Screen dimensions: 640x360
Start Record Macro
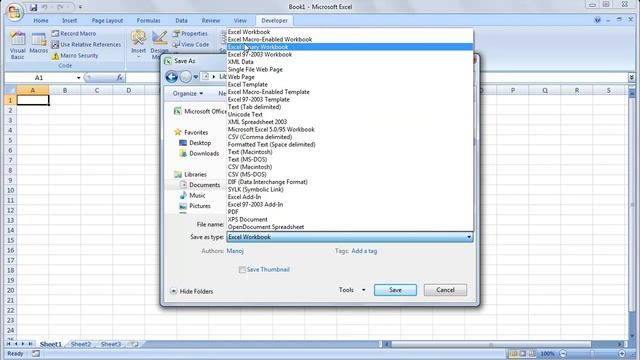(x=74, y=33)
